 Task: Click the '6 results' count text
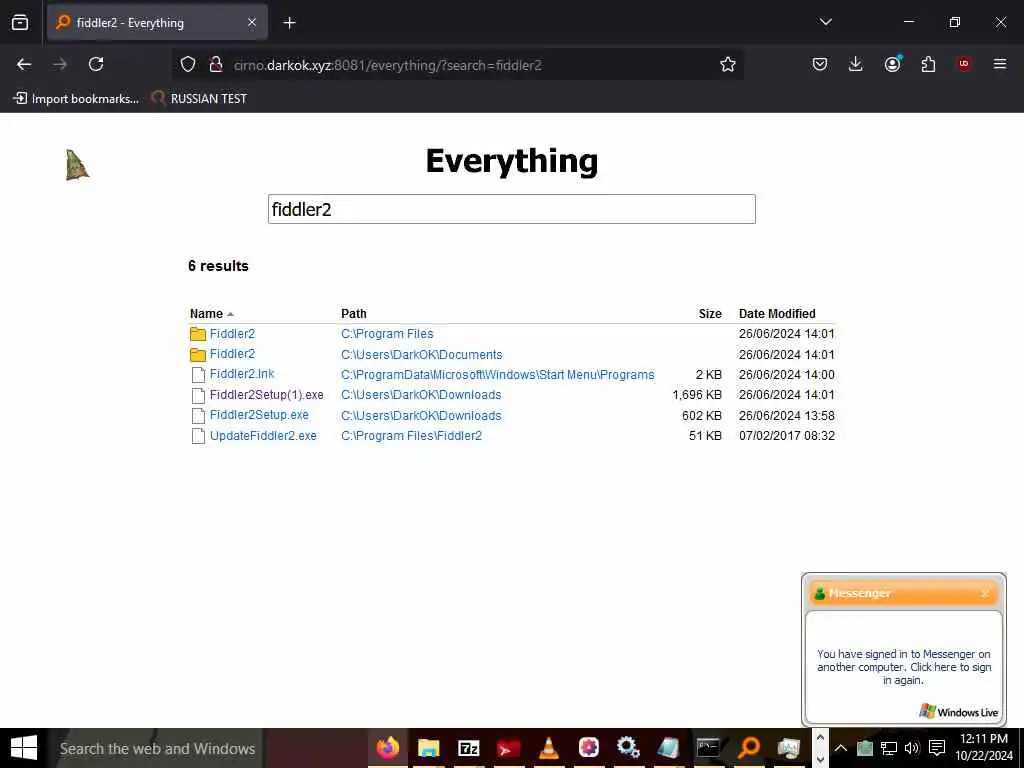[218, 266]
